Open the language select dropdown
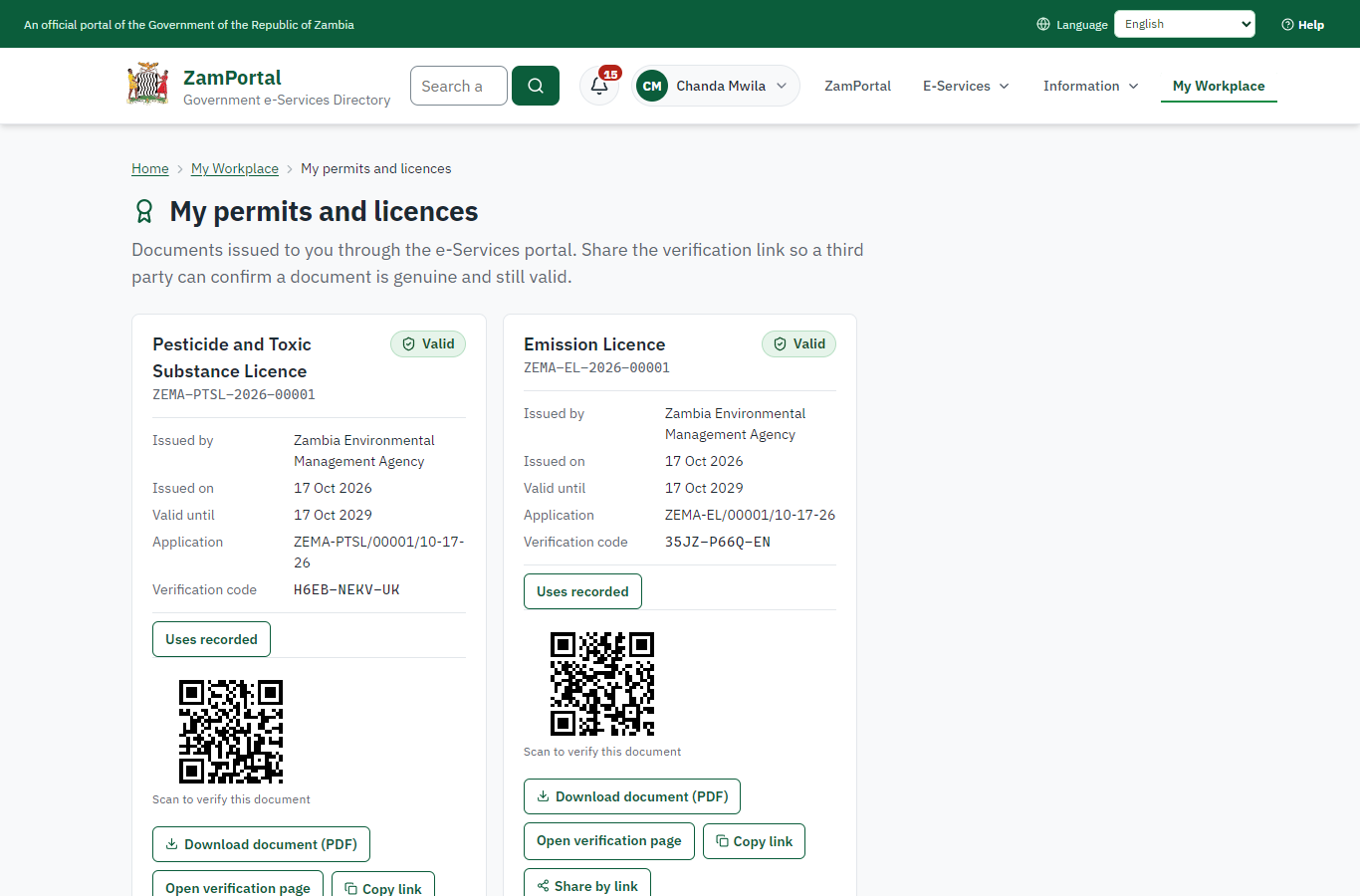 click(1185, 24)
